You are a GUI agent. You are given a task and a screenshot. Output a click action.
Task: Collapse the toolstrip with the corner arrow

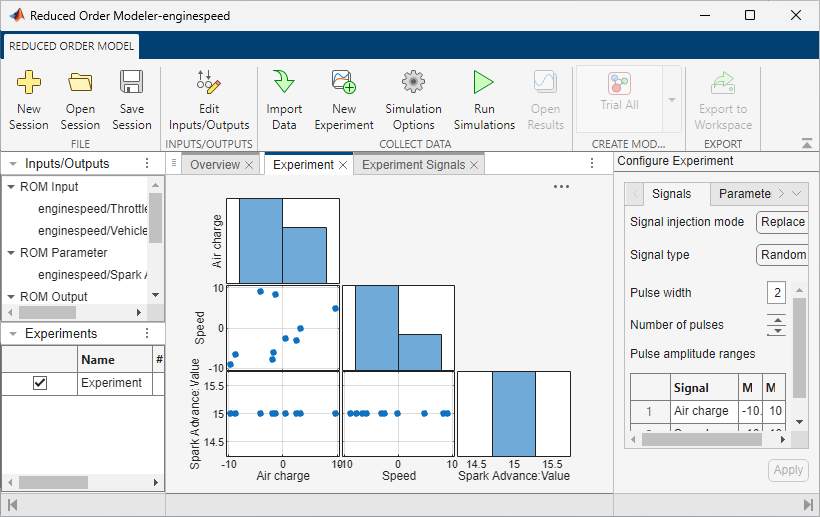(807, 143)
